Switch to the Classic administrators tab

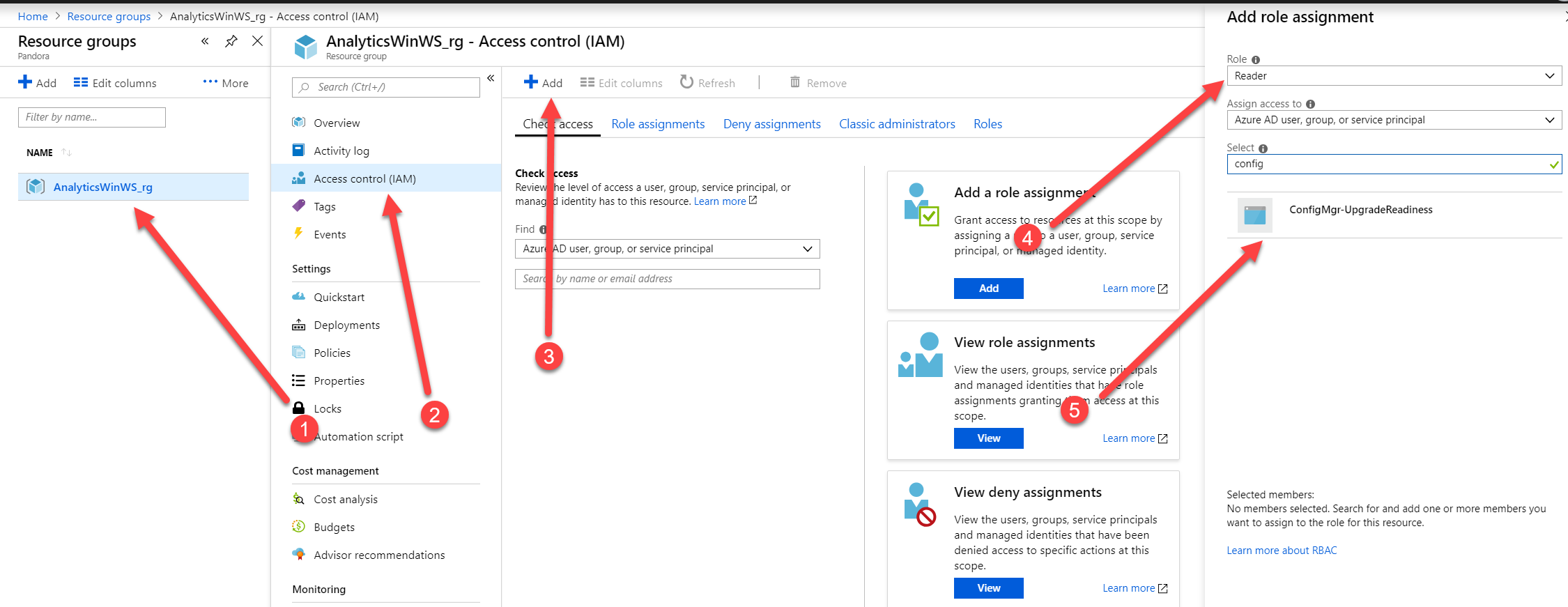[896, 124]
